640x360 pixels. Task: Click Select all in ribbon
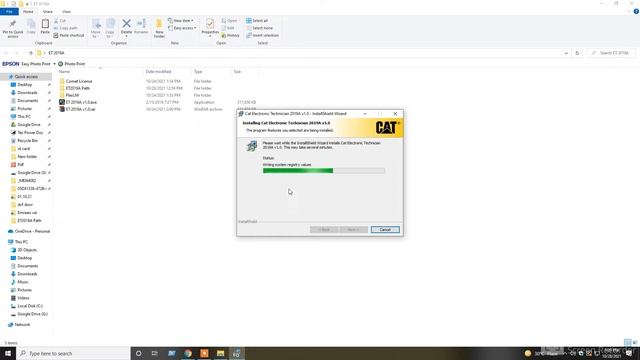pos(257,20)
